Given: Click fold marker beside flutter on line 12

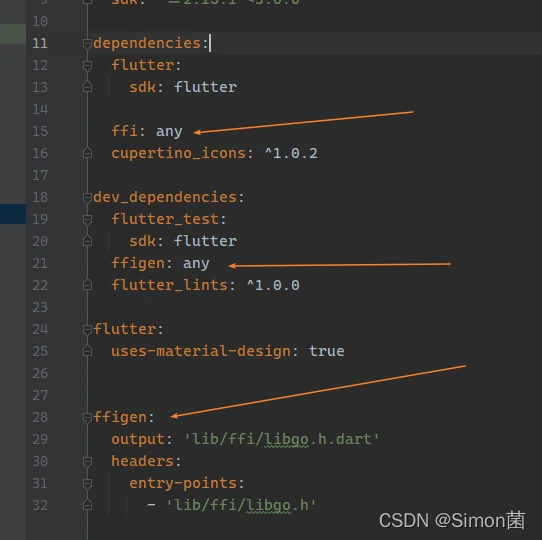Looking at the screenshot, I should coord(87,66).
